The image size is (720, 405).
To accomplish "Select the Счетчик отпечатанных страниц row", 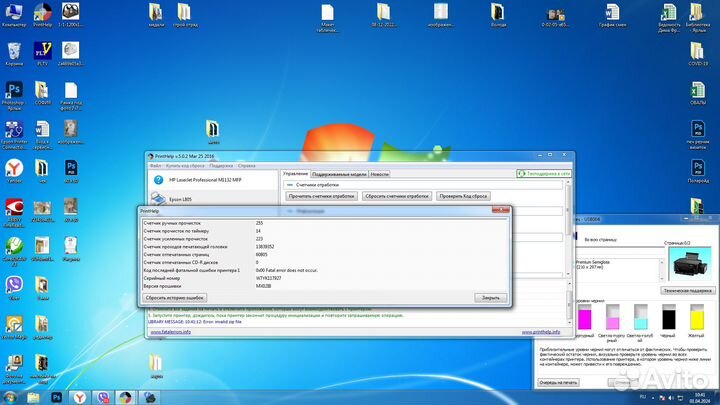I will point(325,254).
